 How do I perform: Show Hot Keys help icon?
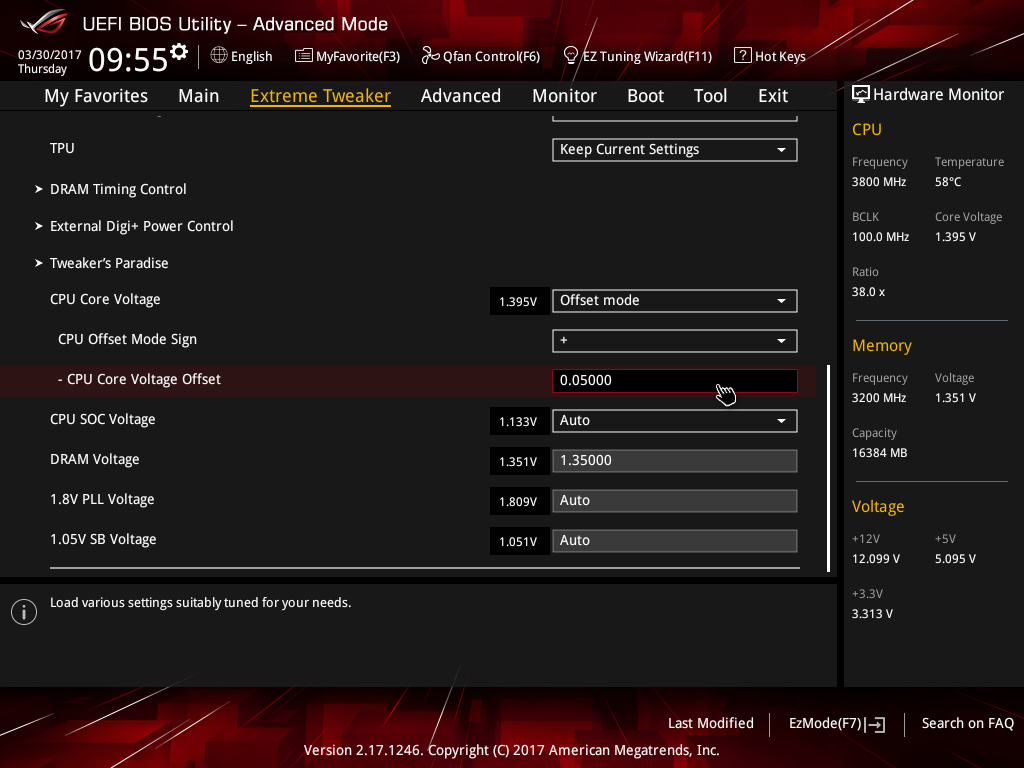pos(742,56)
